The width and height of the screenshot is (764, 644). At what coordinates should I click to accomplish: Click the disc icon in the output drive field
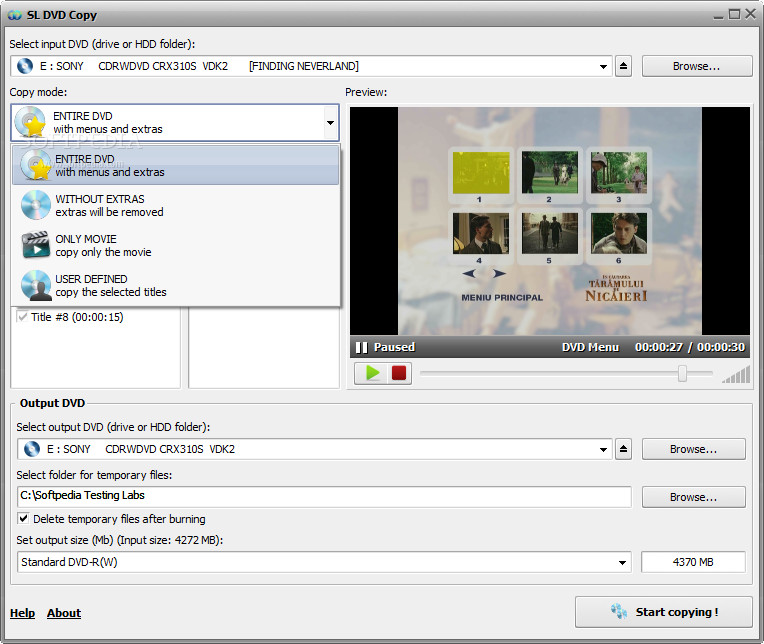tap(32, 449)
